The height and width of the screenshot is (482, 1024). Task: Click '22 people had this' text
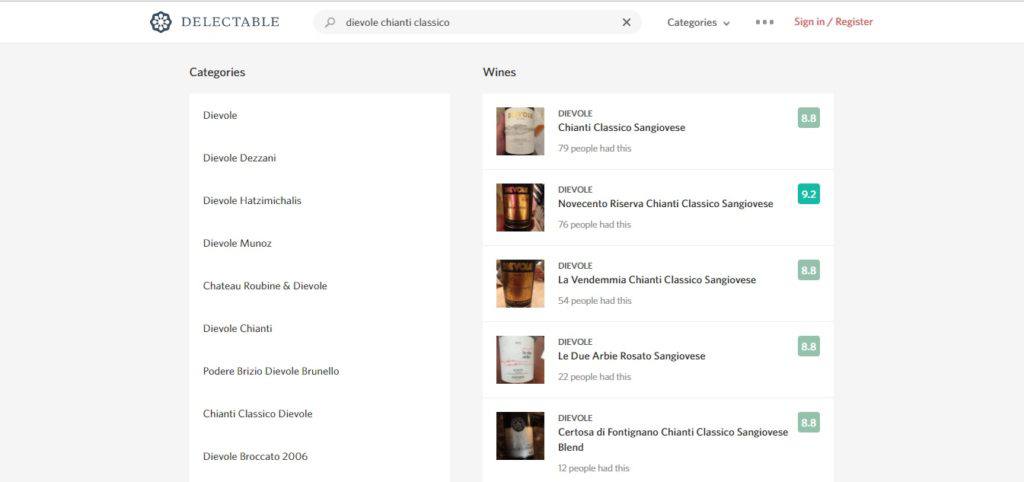click(594, 377)
